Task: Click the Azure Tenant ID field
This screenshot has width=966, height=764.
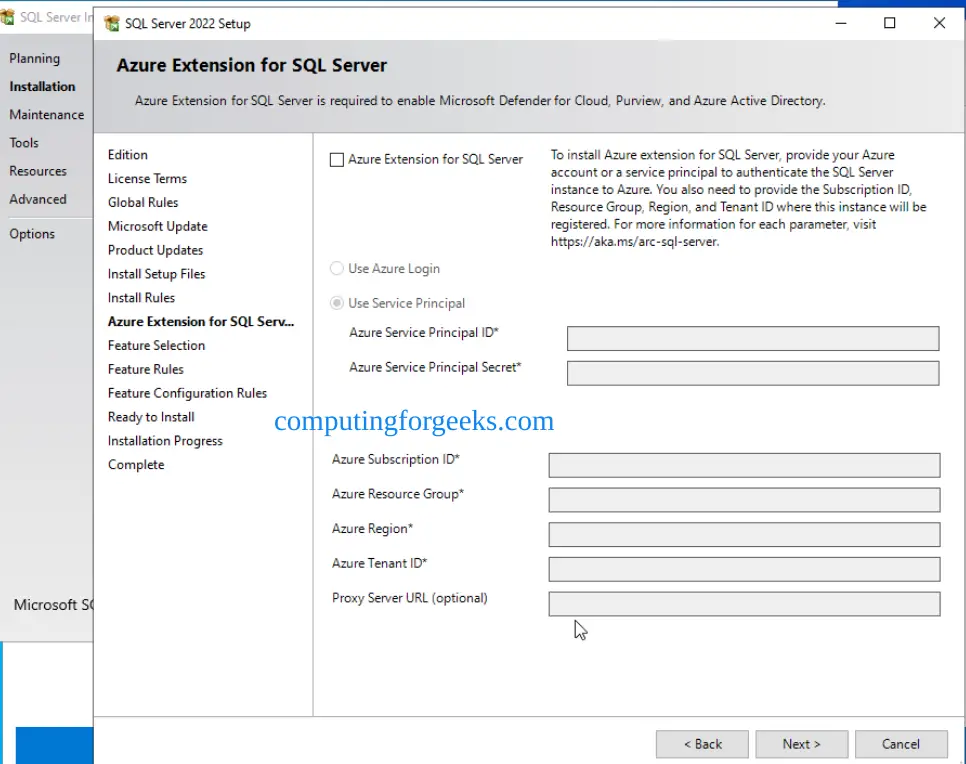Action: coord(744,569)
